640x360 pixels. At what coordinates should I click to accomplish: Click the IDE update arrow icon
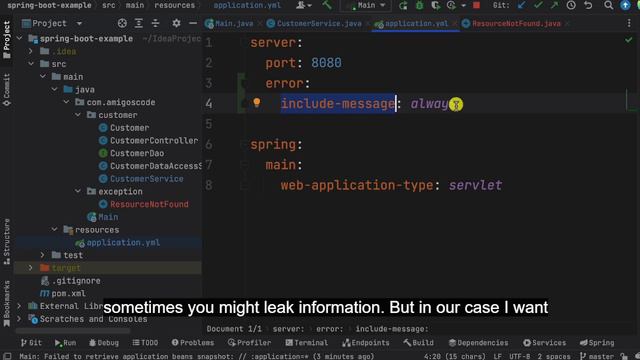pyautogui.click(x=625, y=5)
